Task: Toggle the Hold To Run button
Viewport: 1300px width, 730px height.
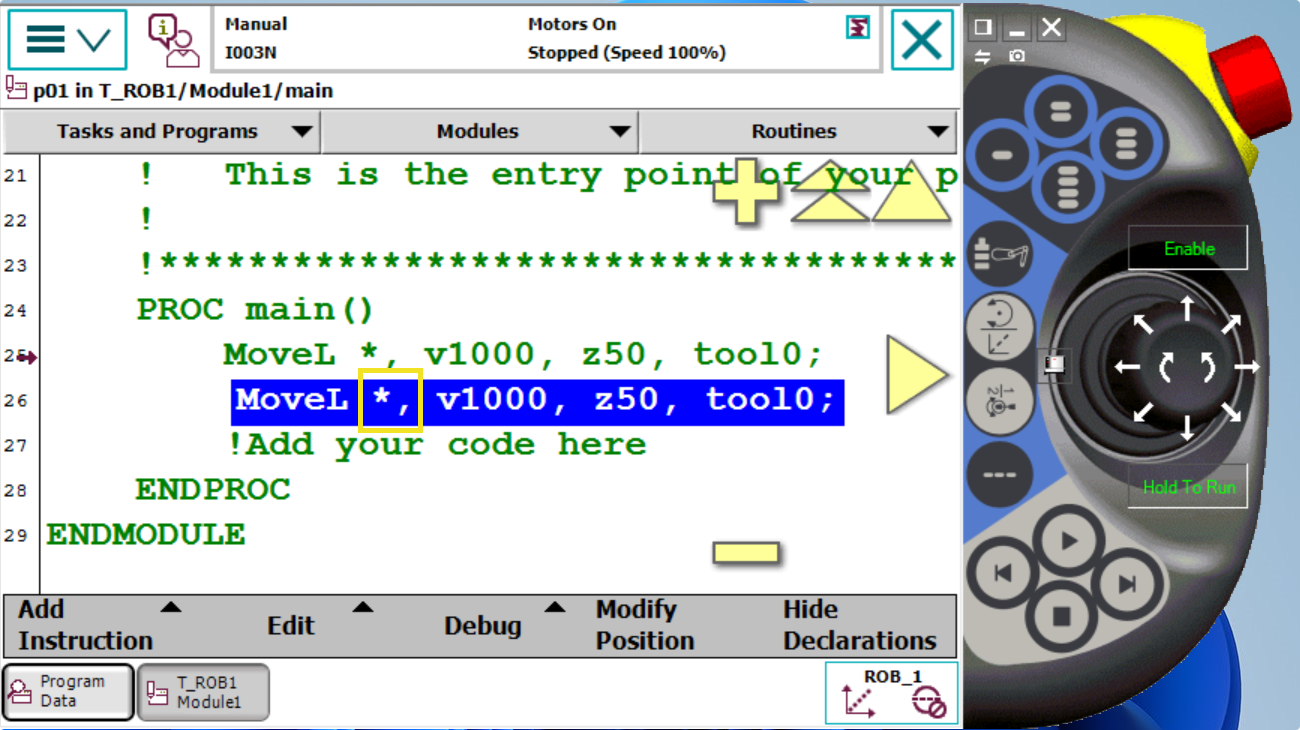Action: [1188, 487]
